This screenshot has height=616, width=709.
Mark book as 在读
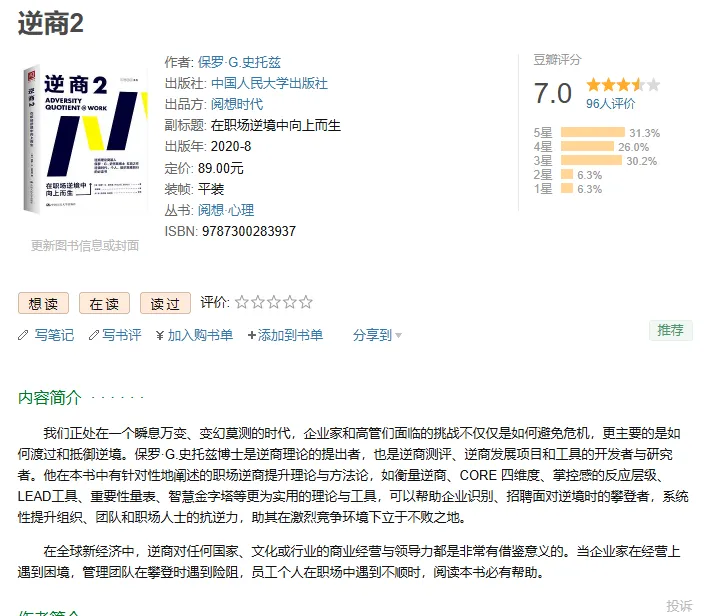coord(104,303)
